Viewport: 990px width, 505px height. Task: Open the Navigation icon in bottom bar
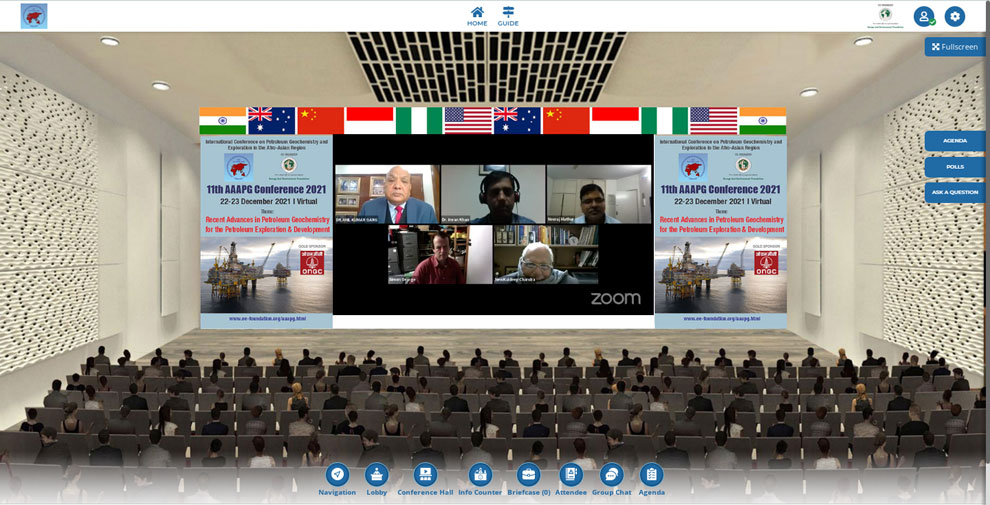pos(337,475)
